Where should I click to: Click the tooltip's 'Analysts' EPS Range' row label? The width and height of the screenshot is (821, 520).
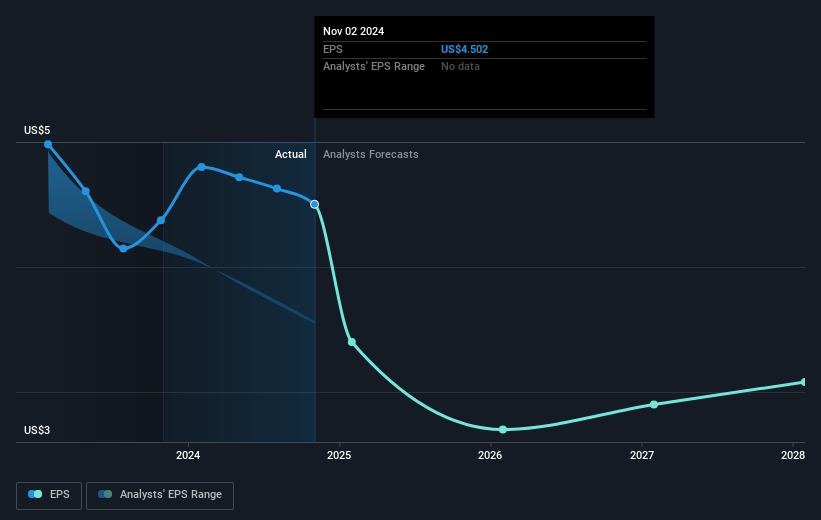click(x=374, y=67)
